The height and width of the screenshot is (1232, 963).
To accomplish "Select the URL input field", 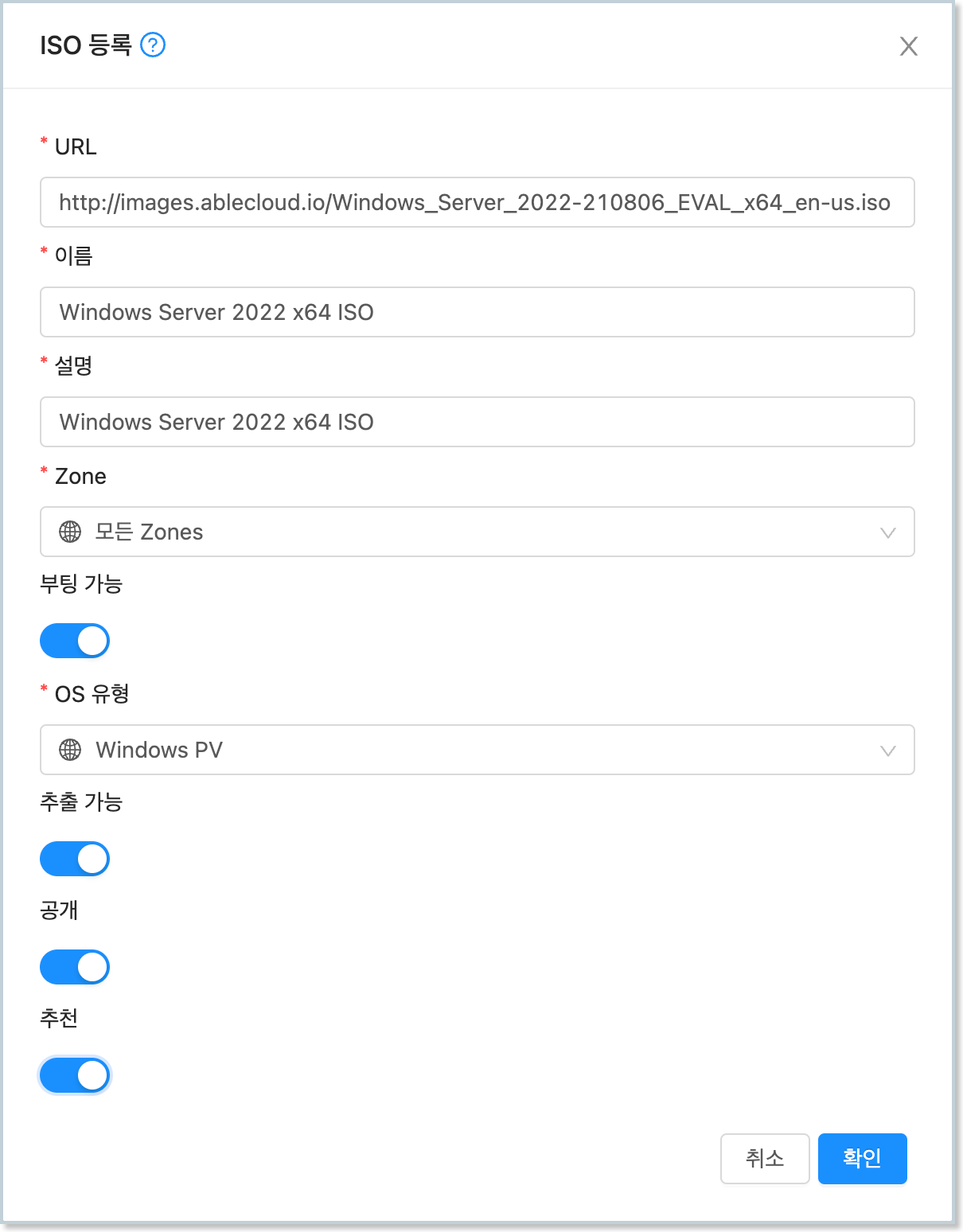I will [x=477, y=202].
